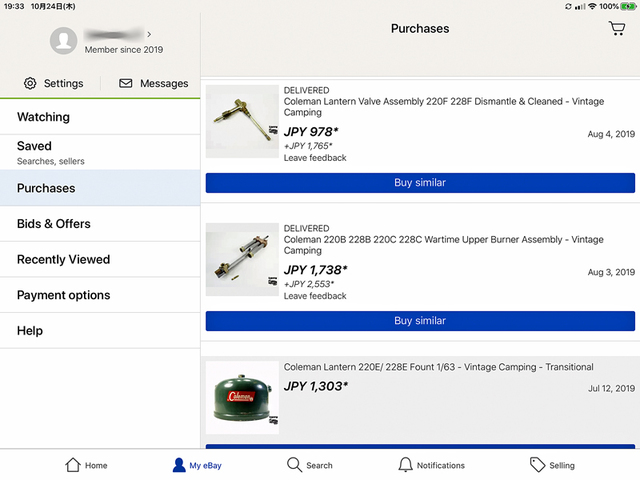This screenshot has height=480, width=640.
Task: Select Bids & Offers menu item
Action: (x=100, y=224)
